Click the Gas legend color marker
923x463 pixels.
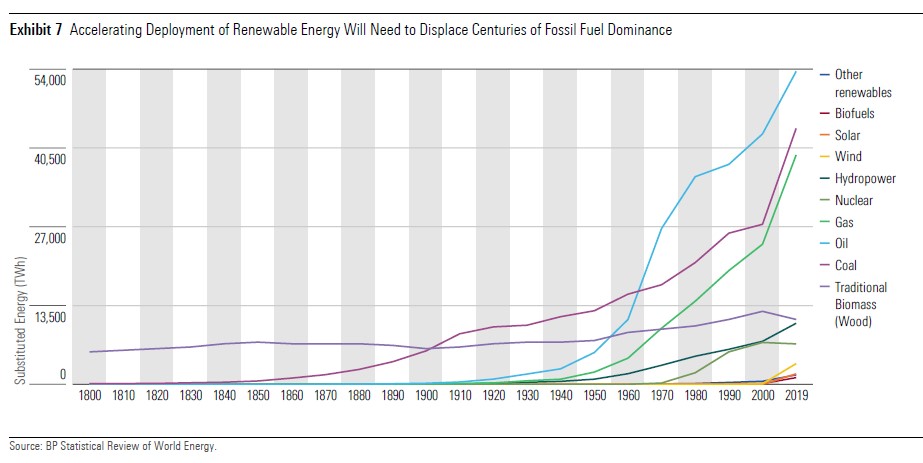(823, 222)
